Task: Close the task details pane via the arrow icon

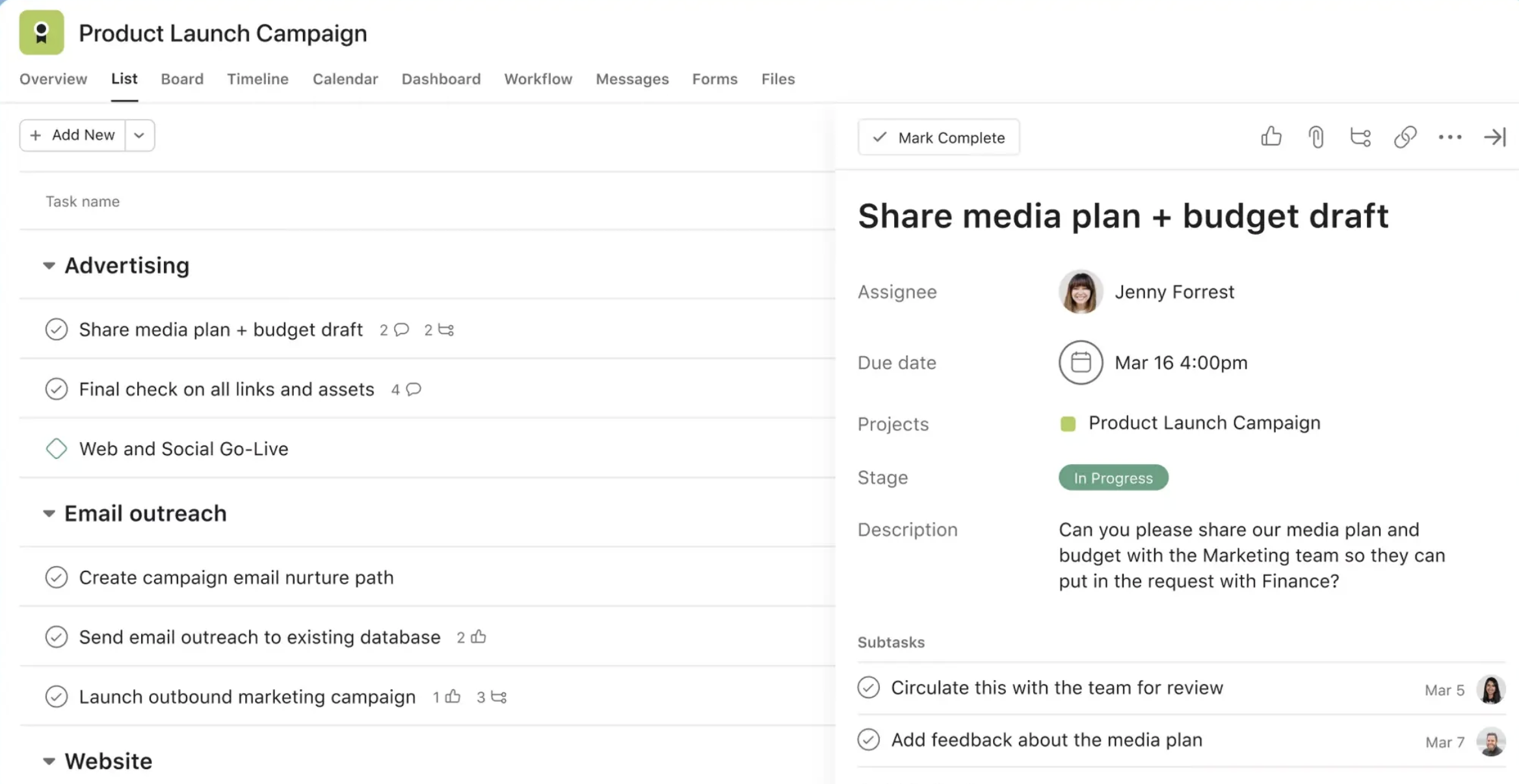Action: point(1494,137)
